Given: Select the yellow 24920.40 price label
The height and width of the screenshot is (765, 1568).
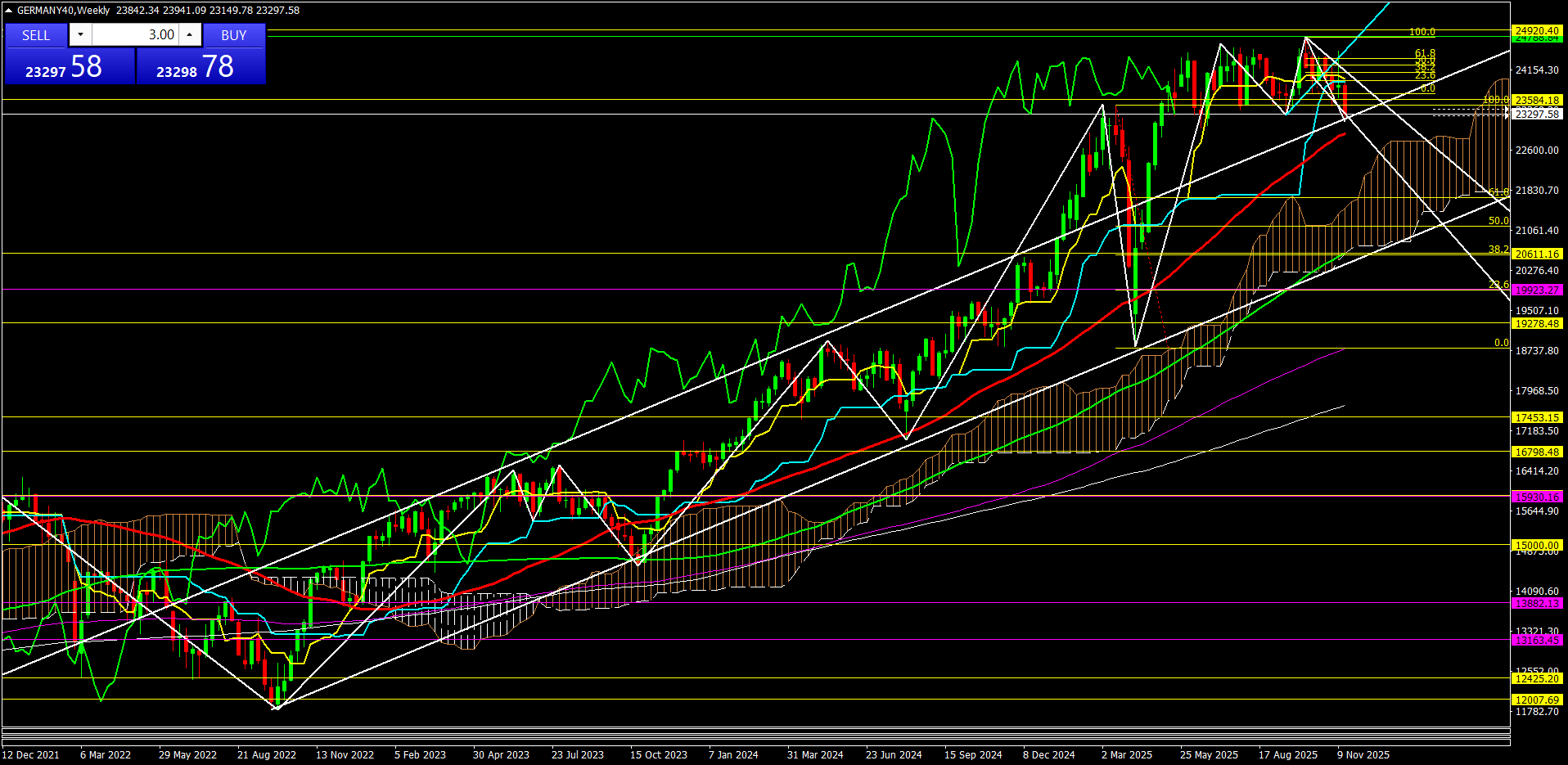Looking at the screenshot, I should tap(1537, 31).
